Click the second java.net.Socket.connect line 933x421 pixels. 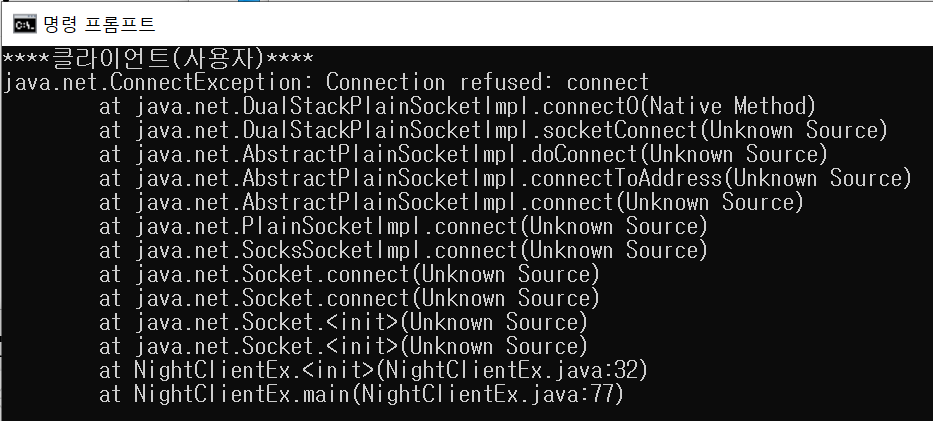pos(349,299)
